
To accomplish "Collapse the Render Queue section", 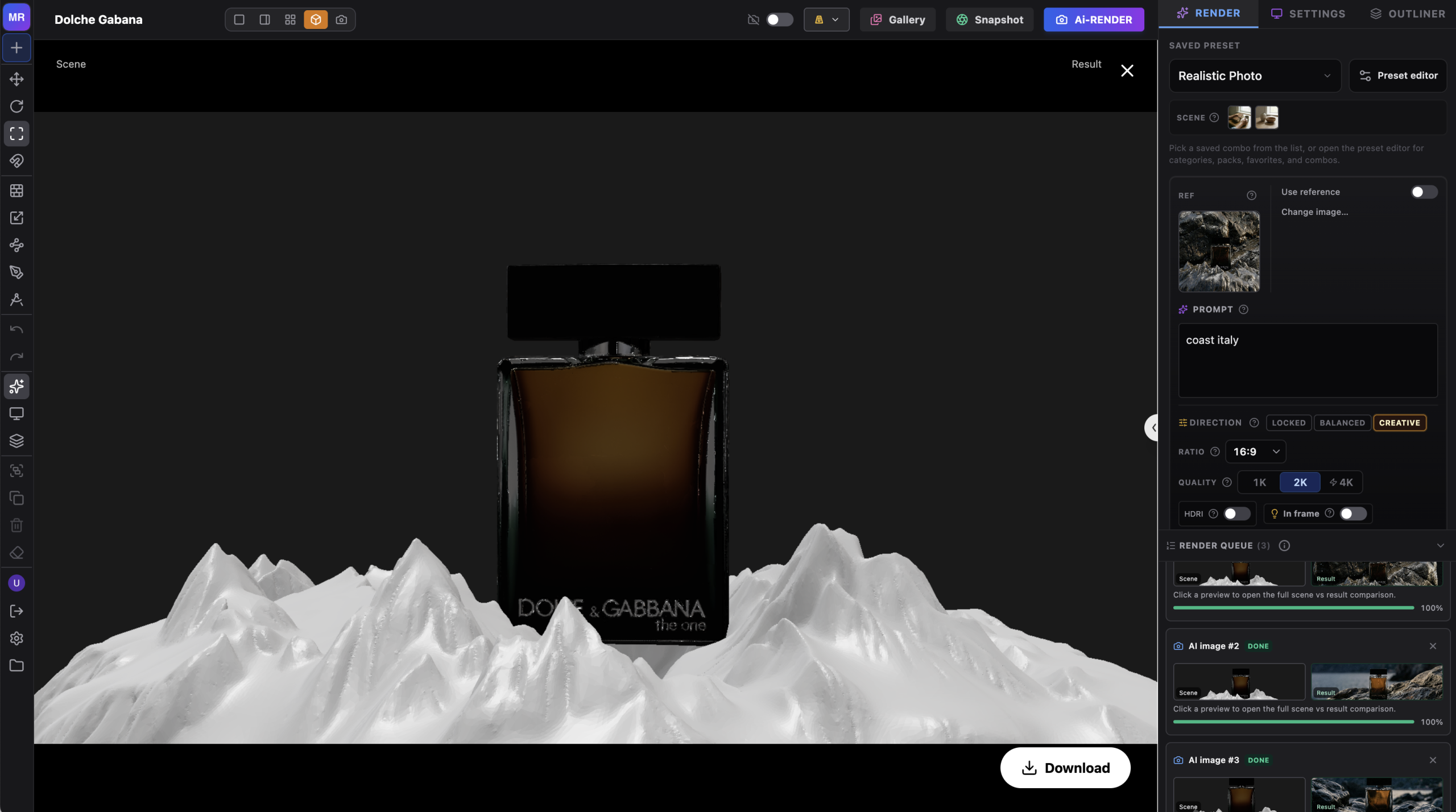I will click(1440, 545).
